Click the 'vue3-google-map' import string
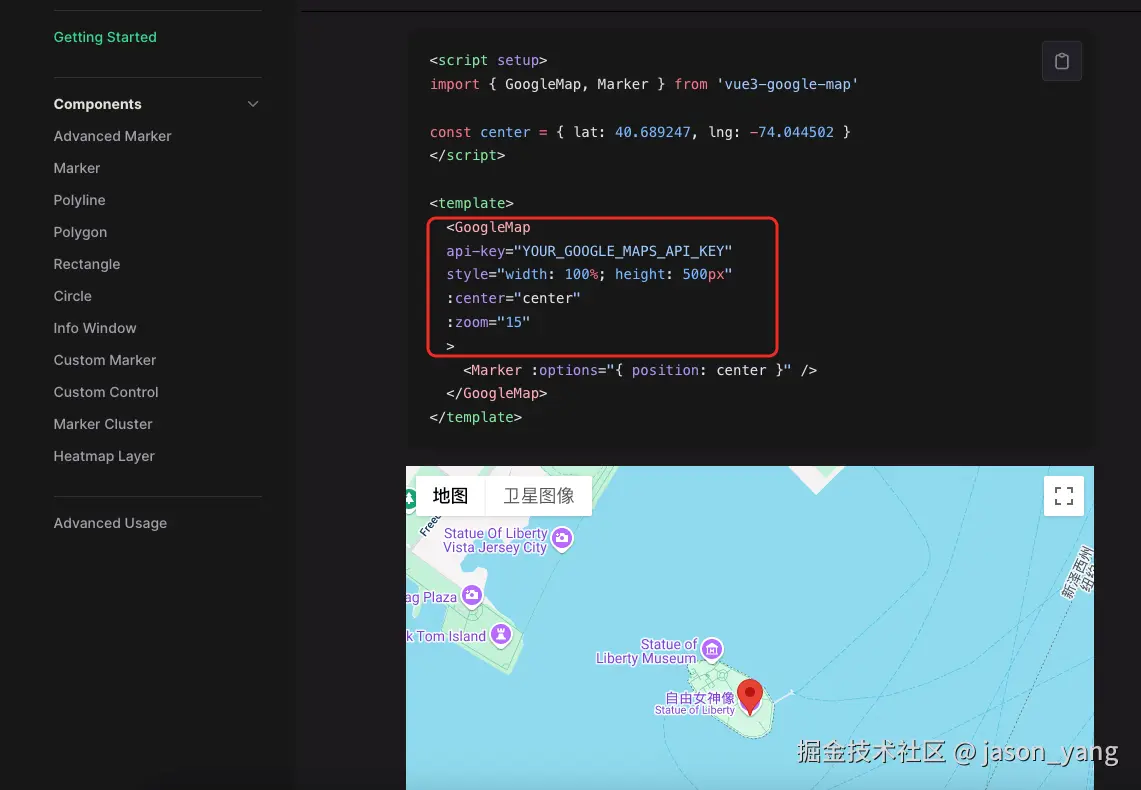This screenshot has height=790, width=1141. [x=787, y=84]
